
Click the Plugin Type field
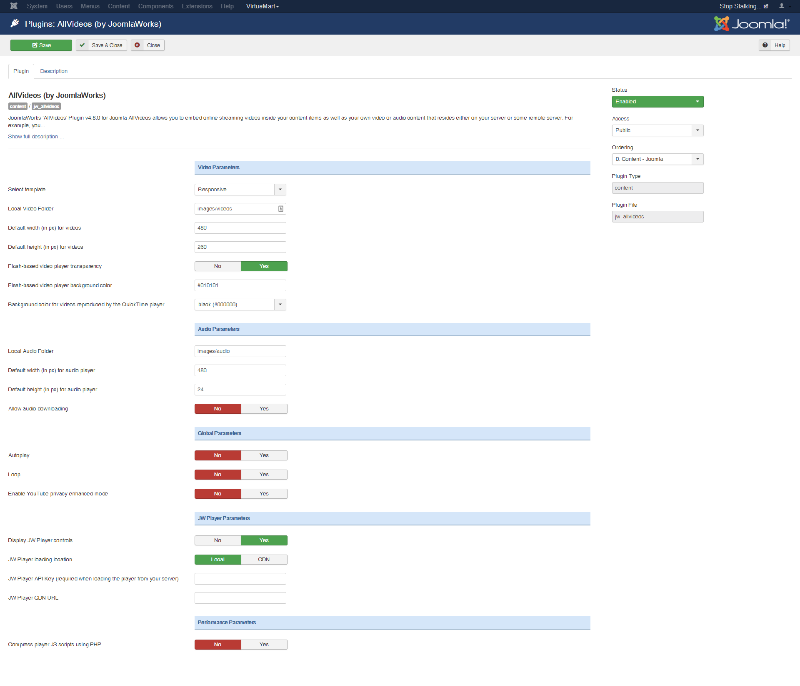[x=658, y=188]
